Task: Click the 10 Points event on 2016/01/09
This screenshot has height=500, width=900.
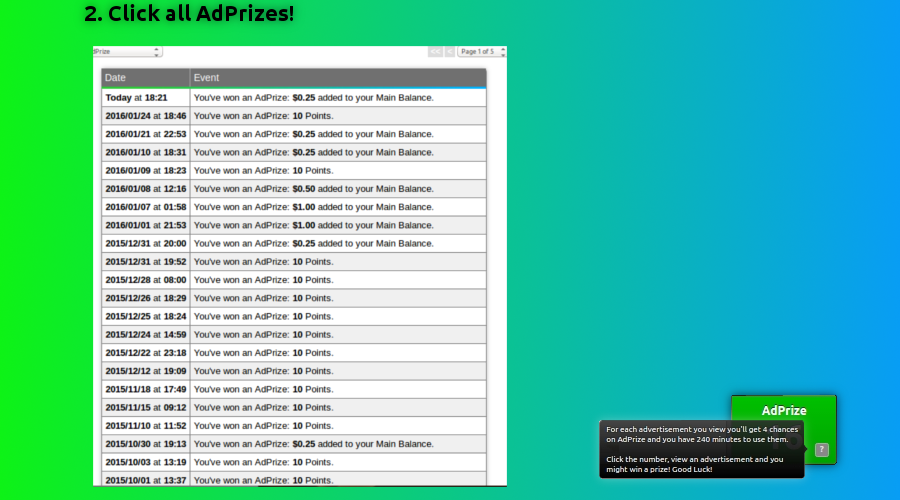Action: [x=338, y=170]
